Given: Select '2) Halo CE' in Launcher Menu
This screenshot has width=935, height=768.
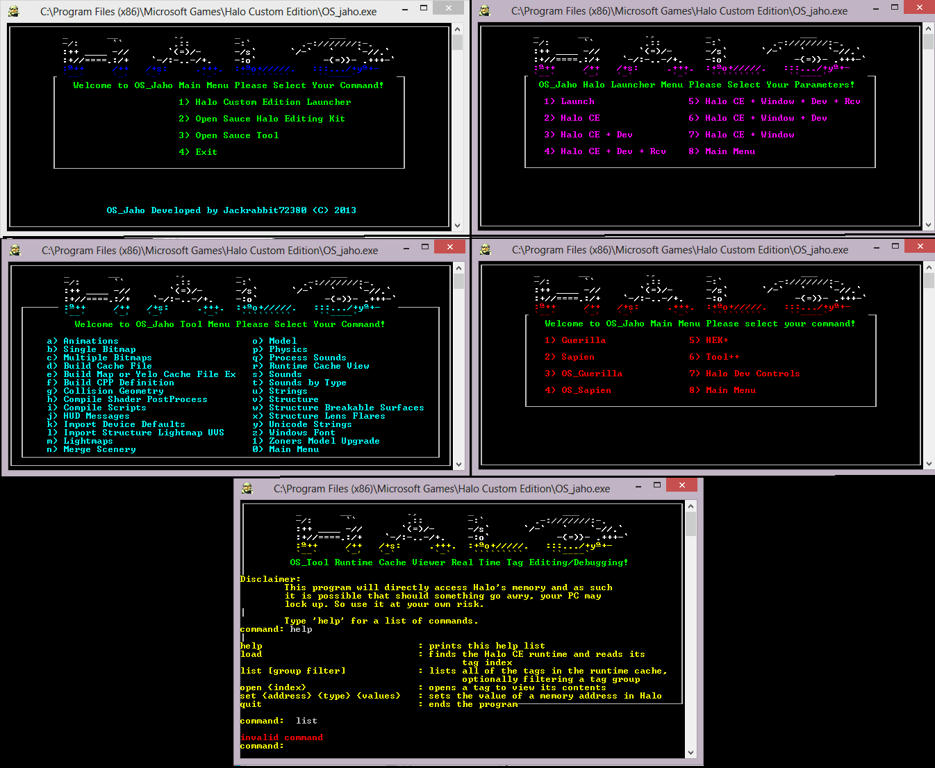Looking at the screenshot, I should [572, 118].
